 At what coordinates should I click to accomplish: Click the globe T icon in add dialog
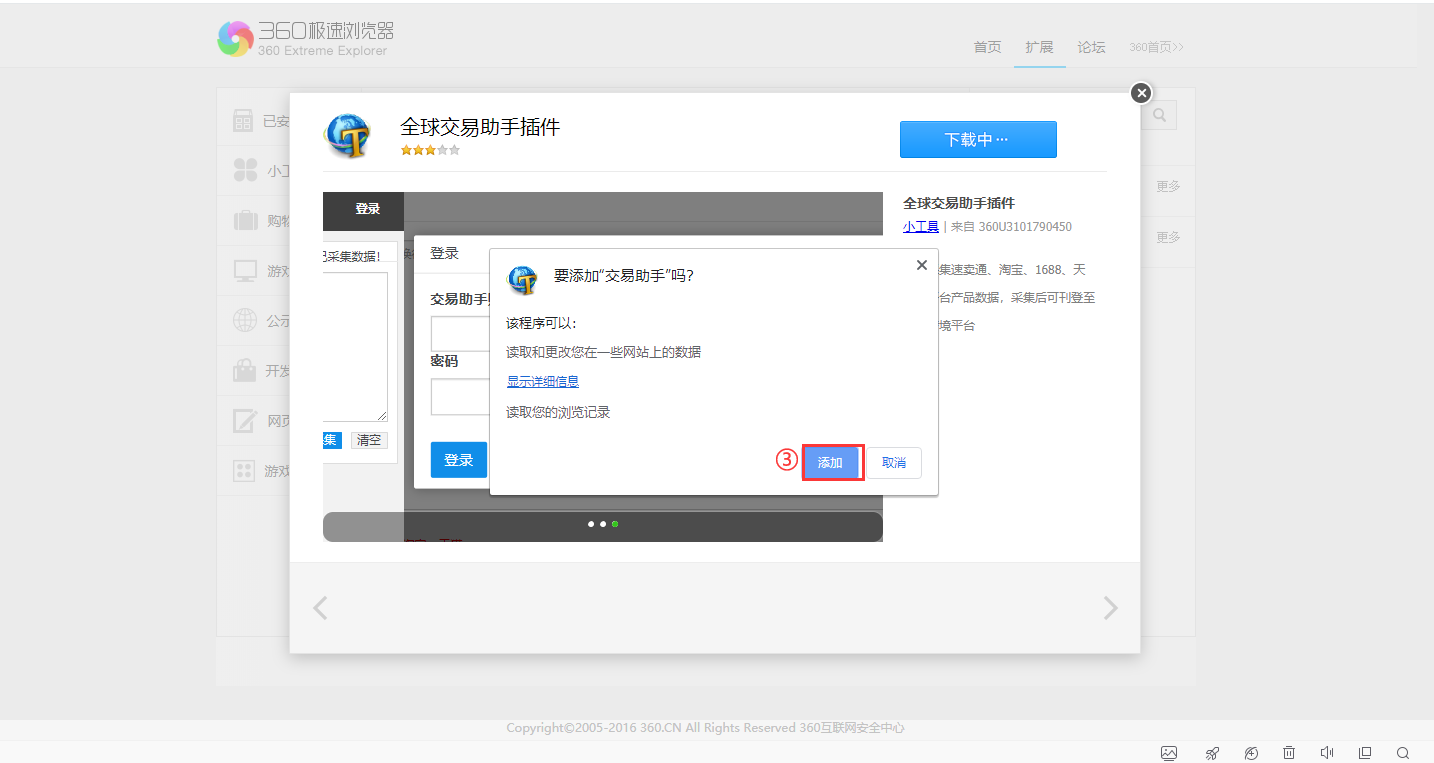tap(523, 279)
